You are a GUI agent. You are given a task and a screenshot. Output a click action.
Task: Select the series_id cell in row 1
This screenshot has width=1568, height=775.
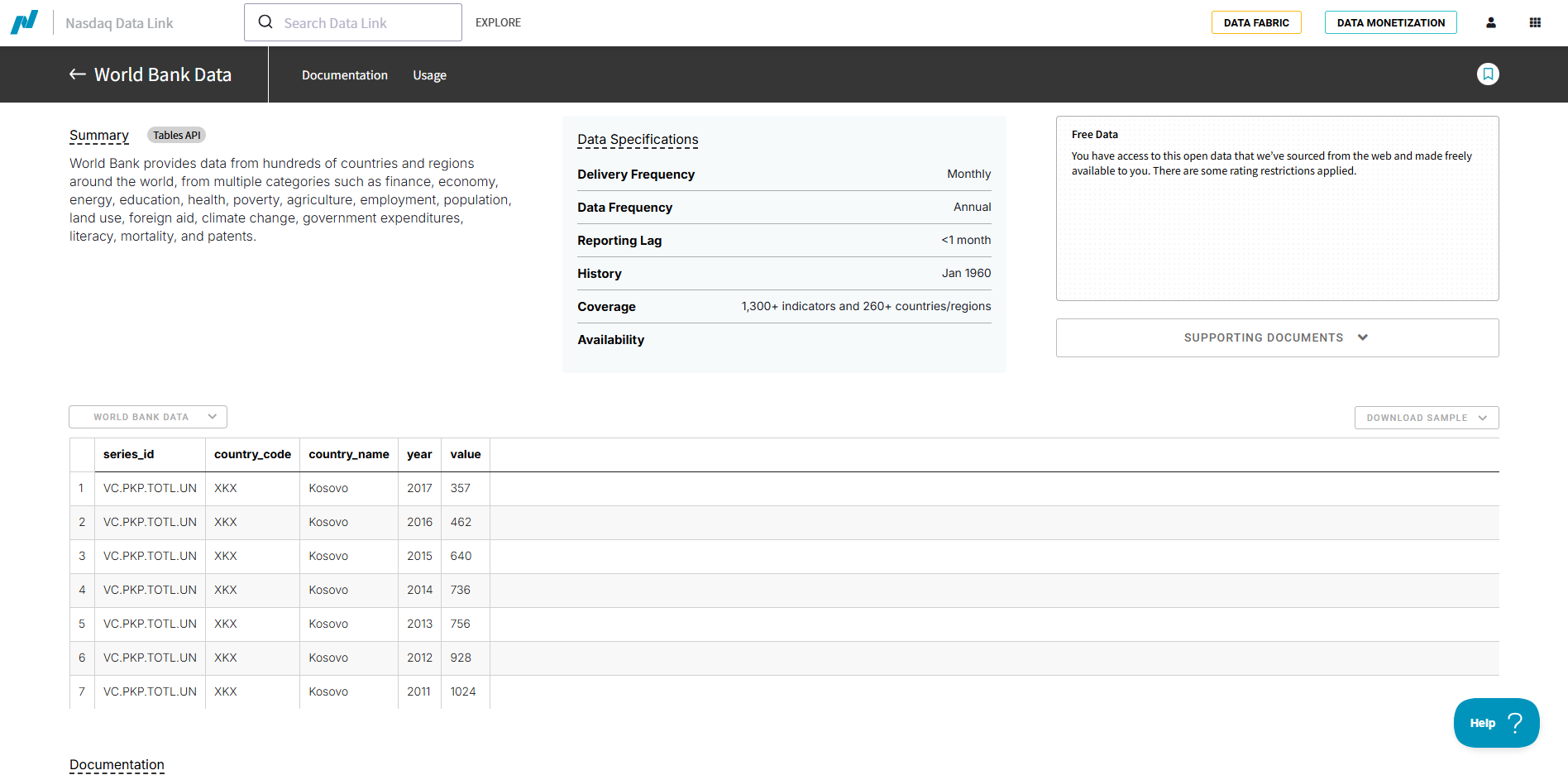150,488
